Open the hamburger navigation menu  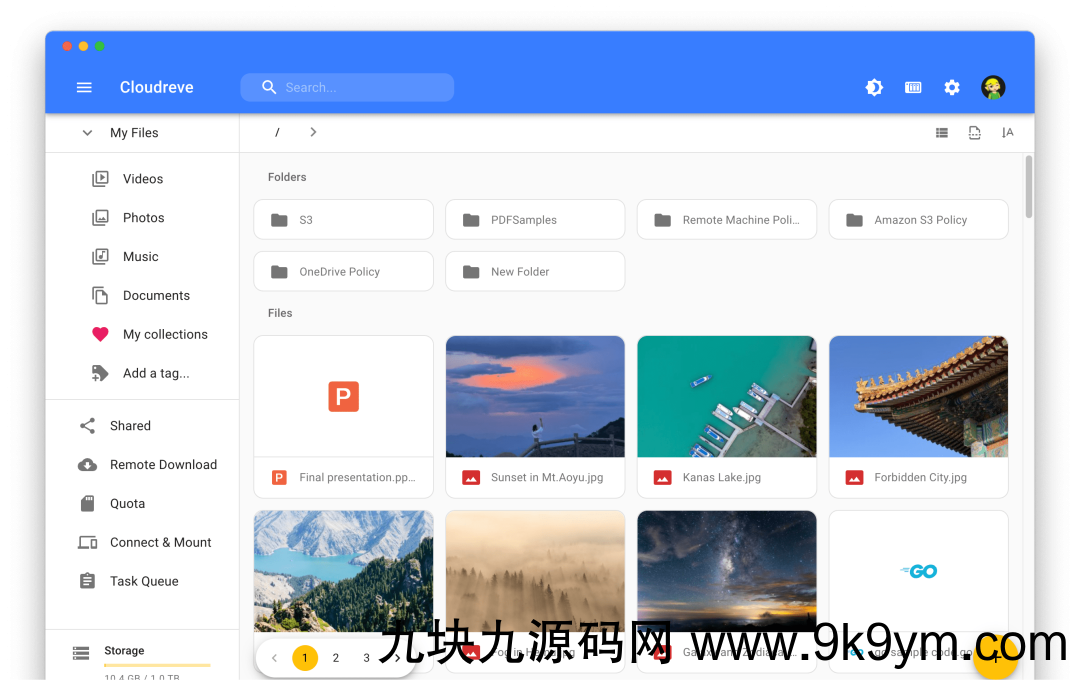click(x=84, y=88)
